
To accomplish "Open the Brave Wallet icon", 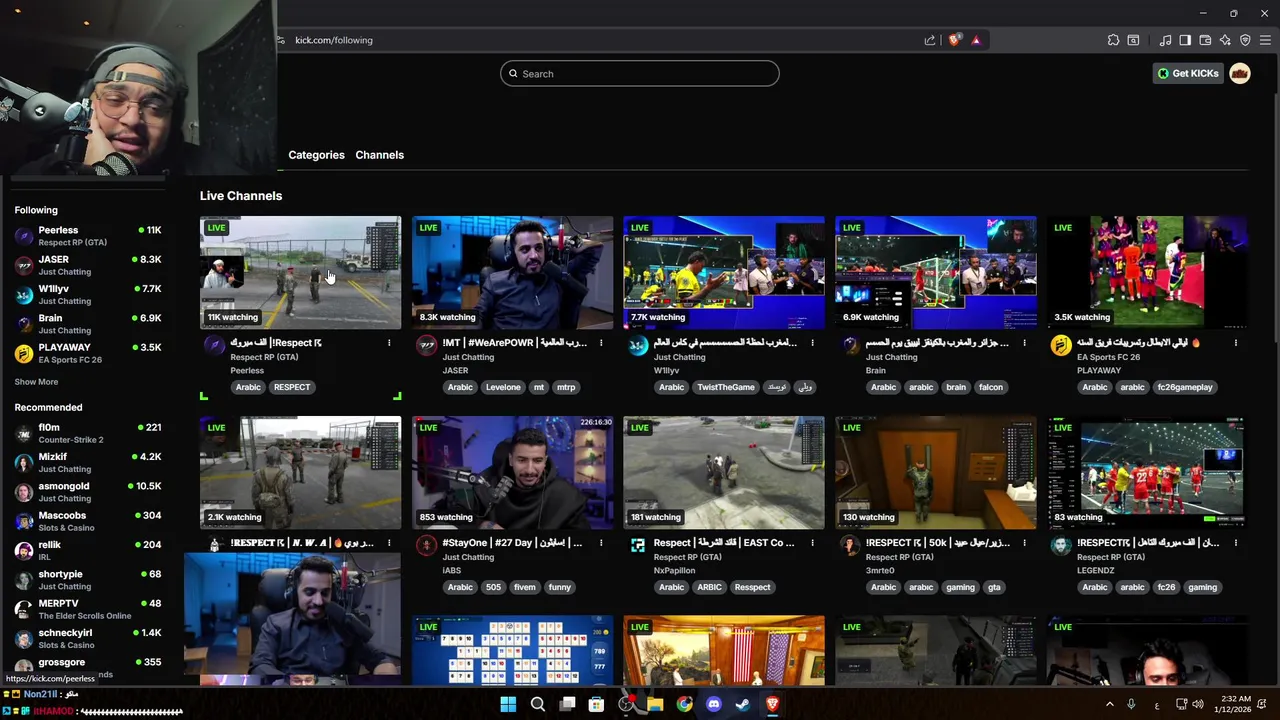I will point(1205,40).
